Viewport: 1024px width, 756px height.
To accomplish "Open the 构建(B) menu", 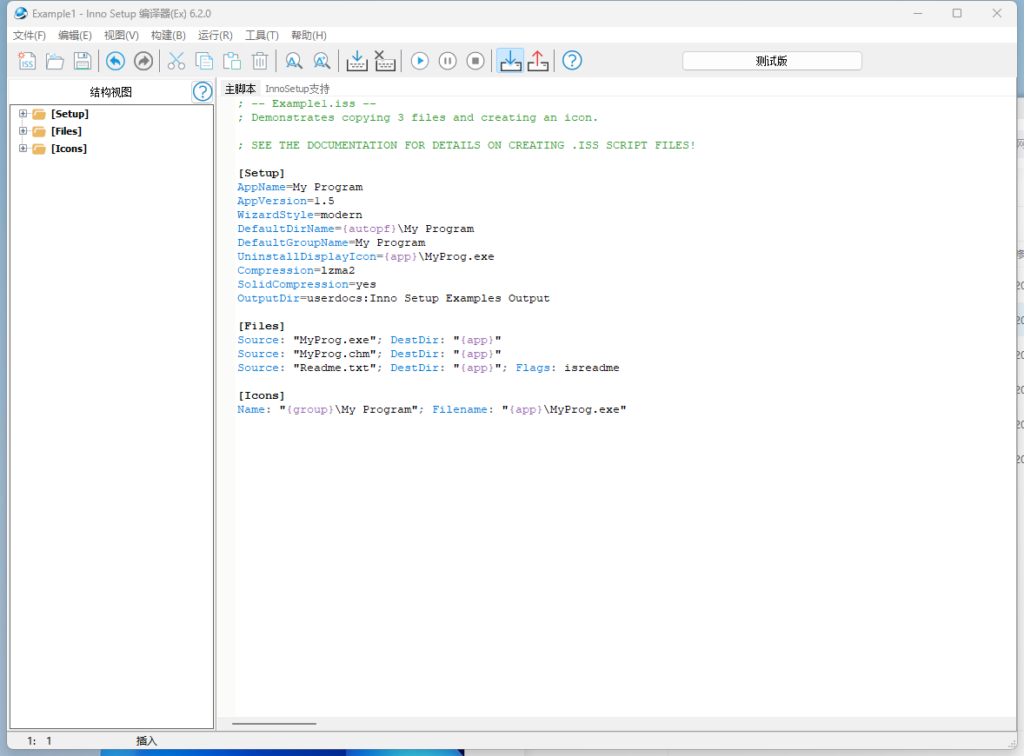I will [x=168, y=35].
